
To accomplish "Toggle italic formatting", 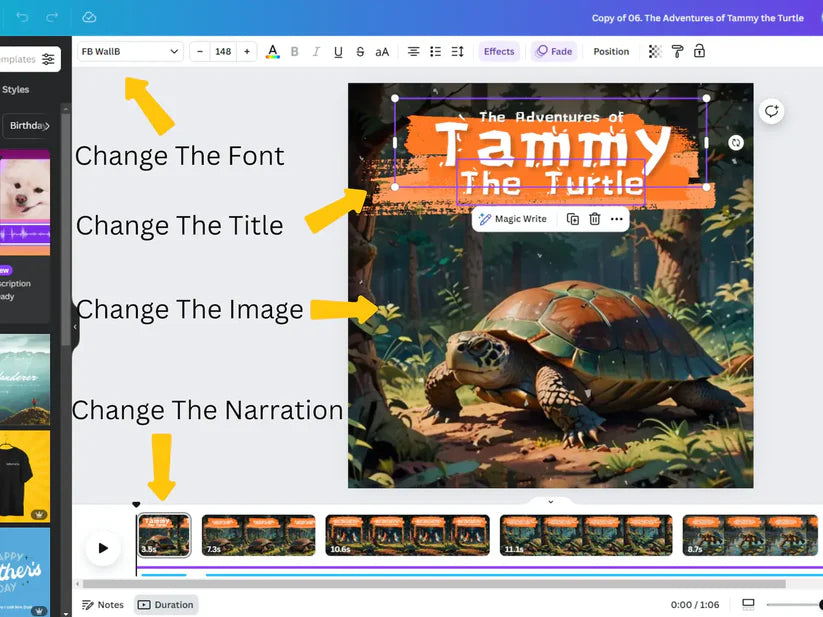I will pyautogui.click(x=316, y=52).
